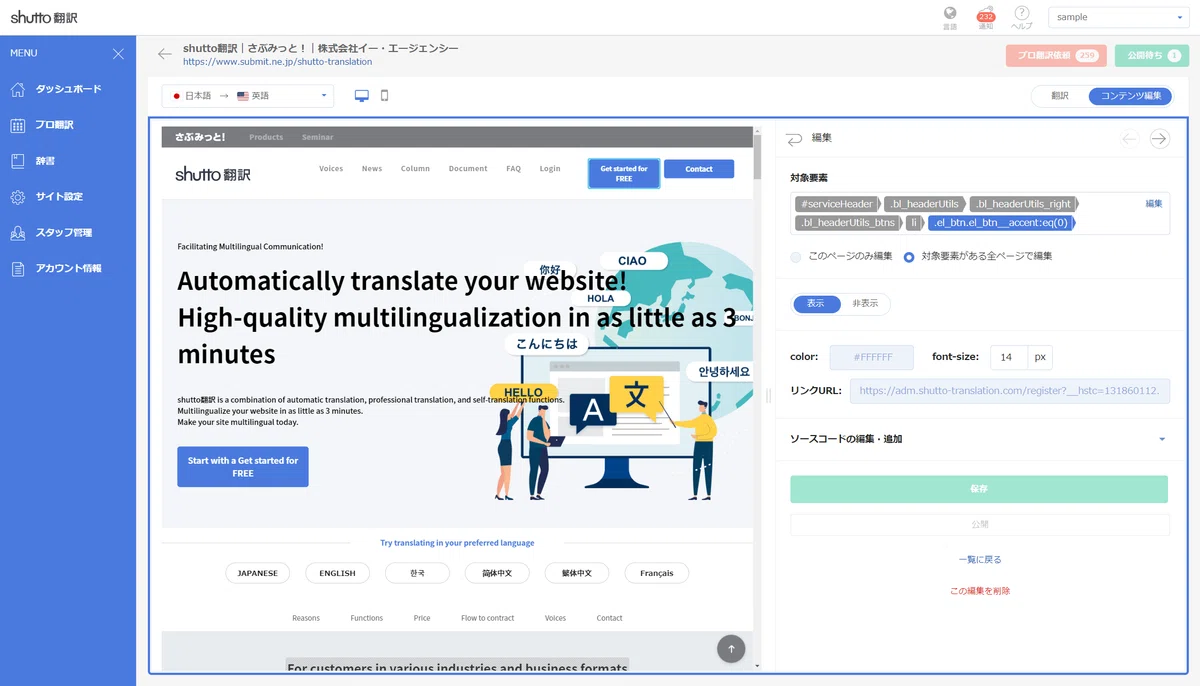Select the #serviceHeader selector tag
The width and height of the screenshot is (1200, 686).
(x=837, y=204)
